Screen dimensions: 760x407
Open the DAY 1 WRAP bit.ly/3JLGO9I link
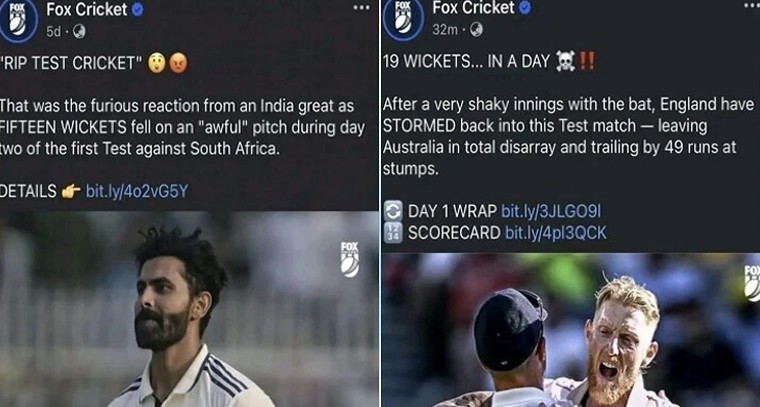pyautogui.click(x=551, y=211)
